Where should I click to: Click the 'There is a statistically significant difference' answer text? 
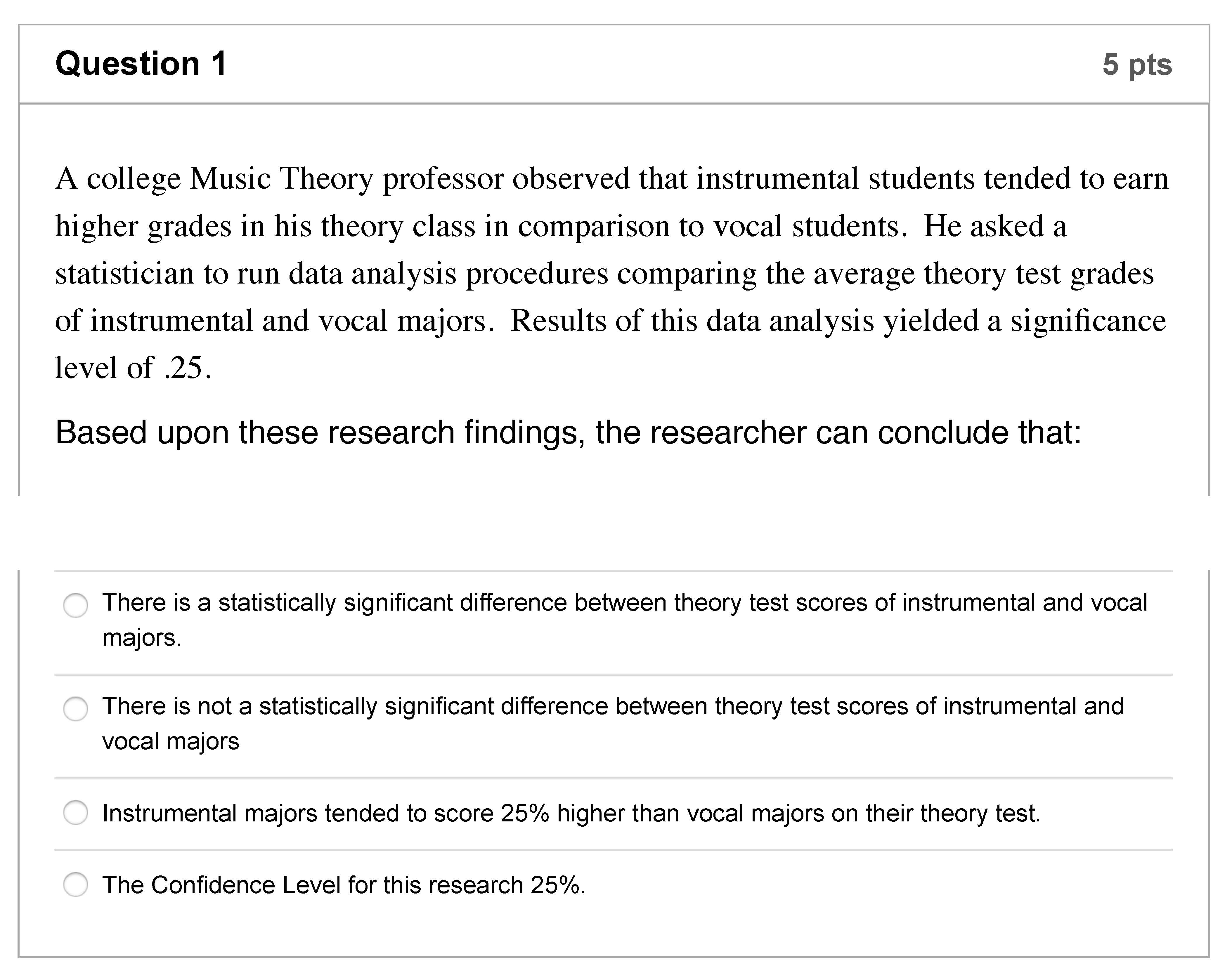point(624,602)
